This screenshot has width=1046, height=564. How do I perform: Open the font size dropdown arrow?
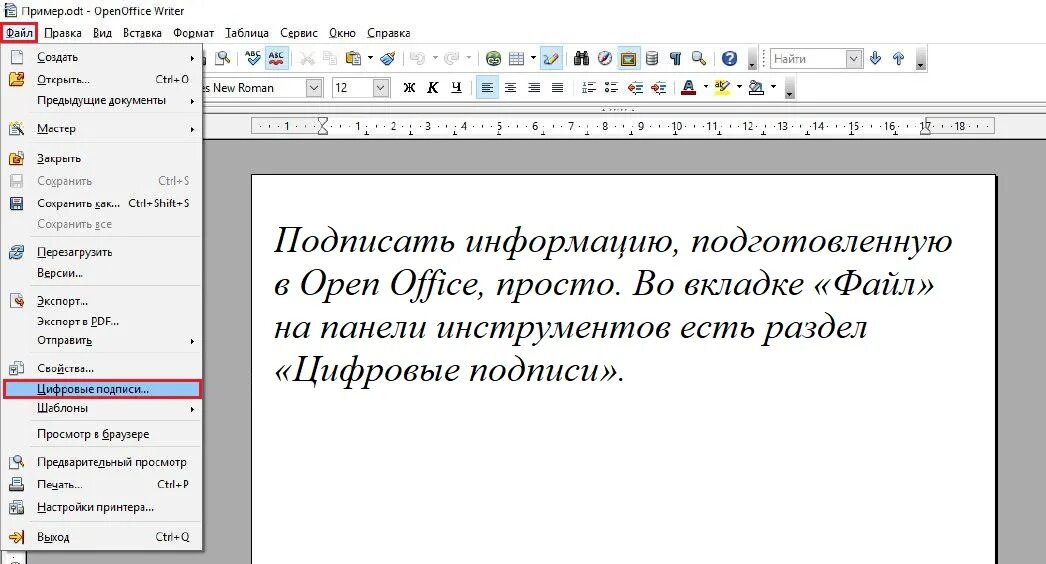point(381,87)
